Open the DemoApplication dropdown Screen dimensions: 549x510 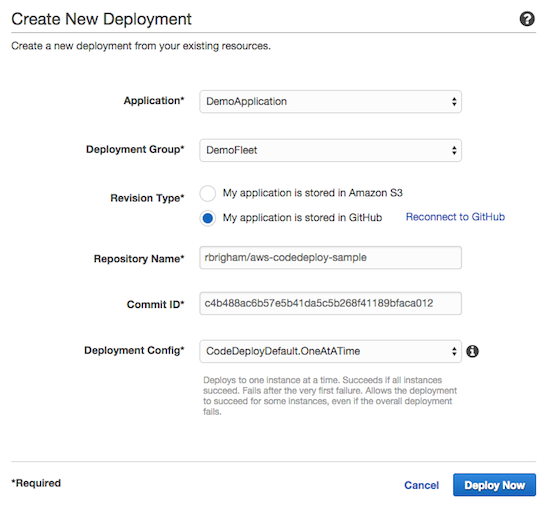(330, 102)
